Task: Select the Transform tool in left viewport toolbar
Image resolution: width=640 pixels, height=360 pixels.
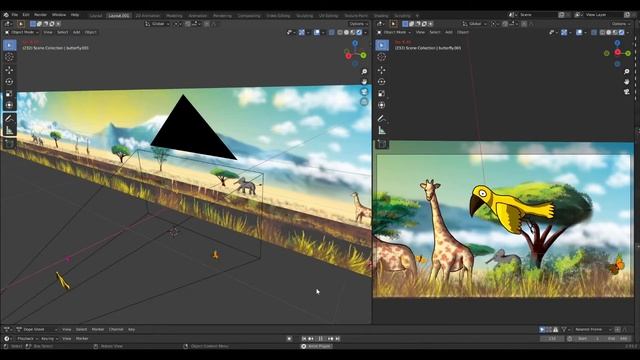Action: [9, 105]
